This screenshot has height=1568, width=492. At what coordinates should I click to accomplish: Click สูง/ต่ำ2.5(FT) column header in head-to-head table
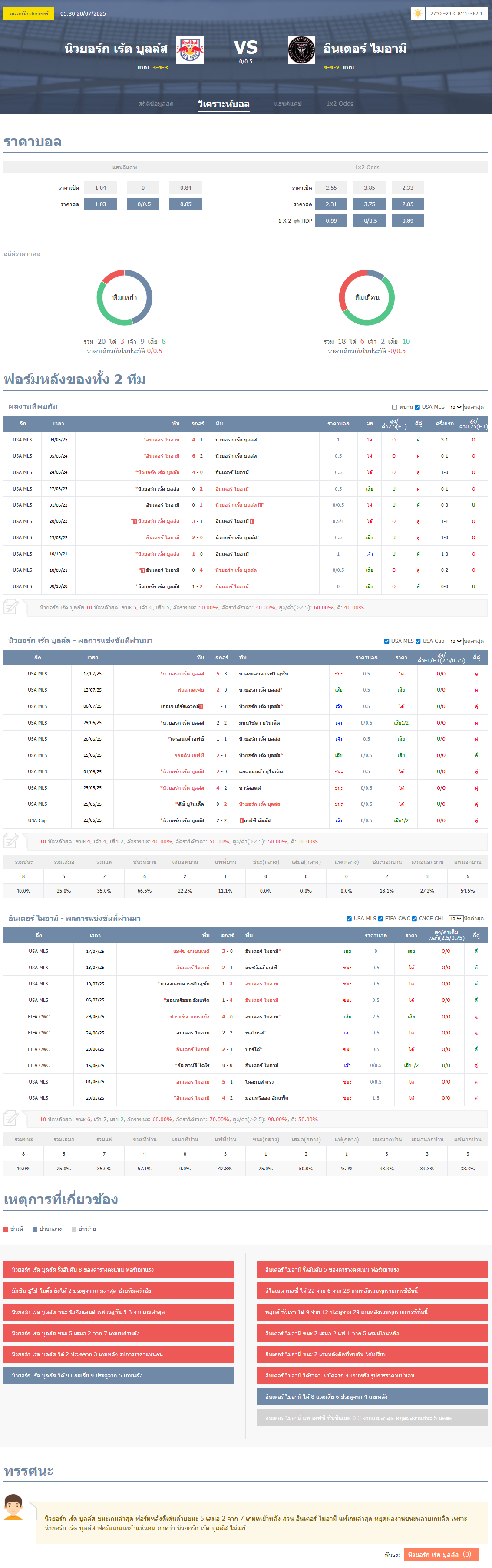click(393, 423)
